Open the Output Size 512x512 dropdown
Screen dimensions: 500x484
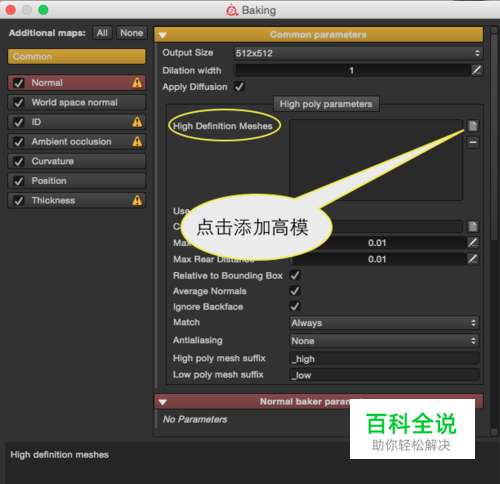point(358,53)
